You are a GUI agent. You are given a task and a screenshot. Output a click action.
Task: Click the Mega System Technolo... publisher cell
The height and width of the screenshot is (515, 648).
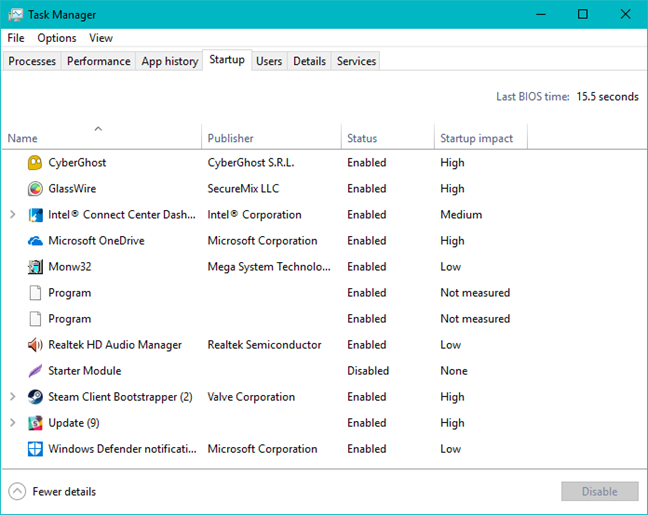point(269,267)
